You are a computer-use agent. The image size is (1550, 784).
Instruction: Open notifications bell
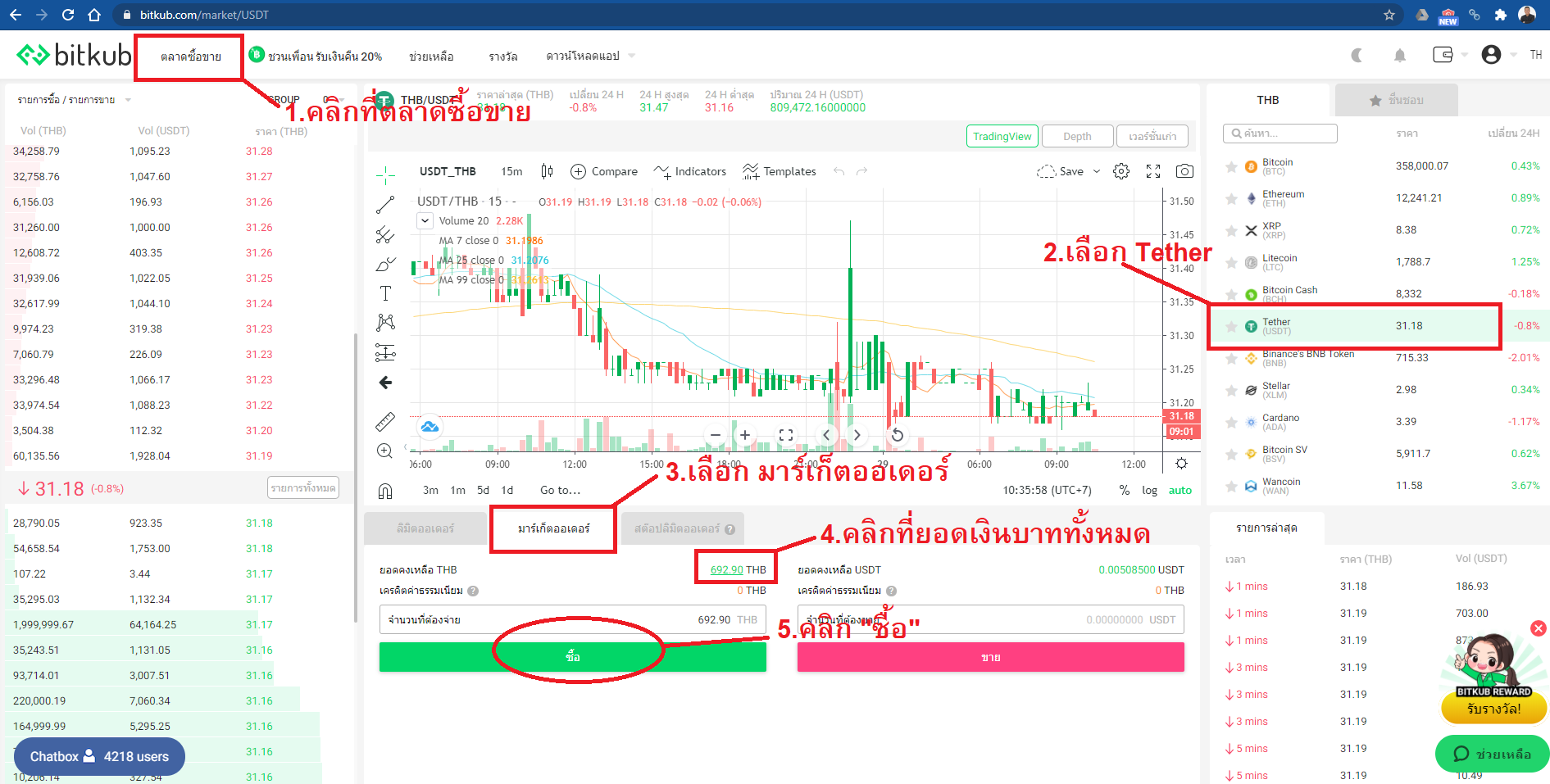[1400, 55]
